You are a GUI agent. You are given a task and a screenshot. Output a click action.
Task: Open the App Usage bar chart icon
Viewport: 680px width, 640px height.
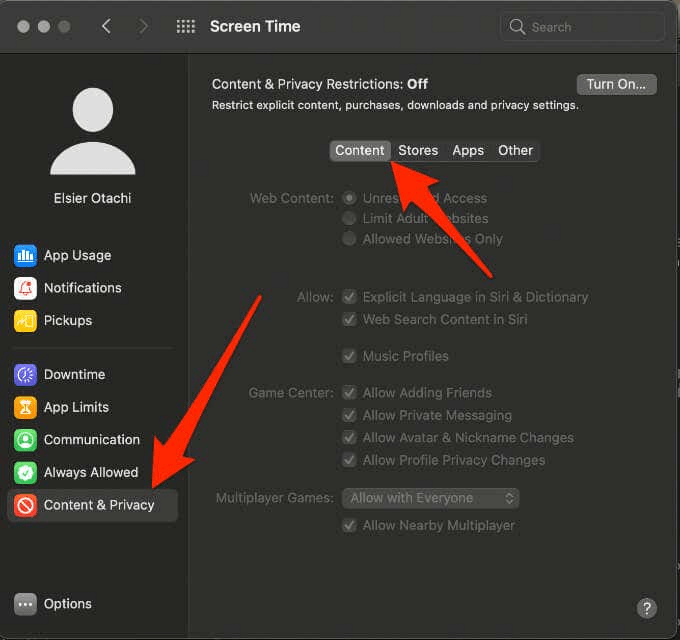25,255
